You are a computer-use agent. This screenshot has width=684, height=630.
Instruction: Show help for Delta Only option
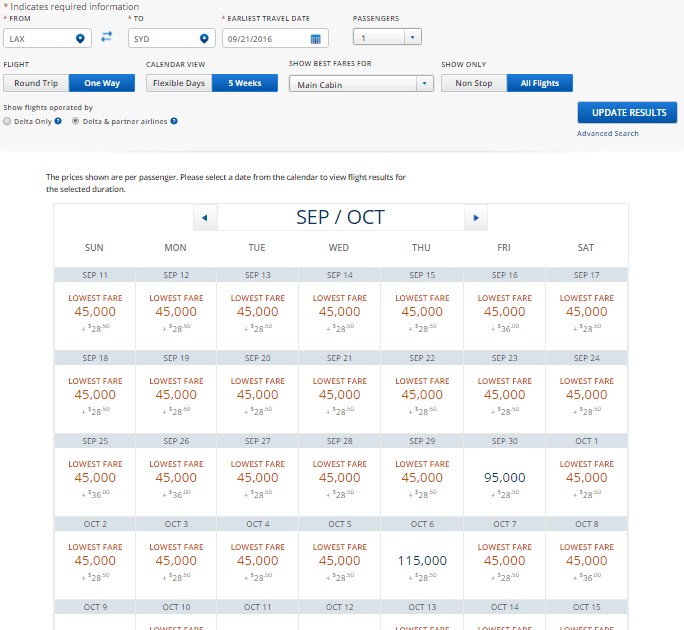point(58,121)
